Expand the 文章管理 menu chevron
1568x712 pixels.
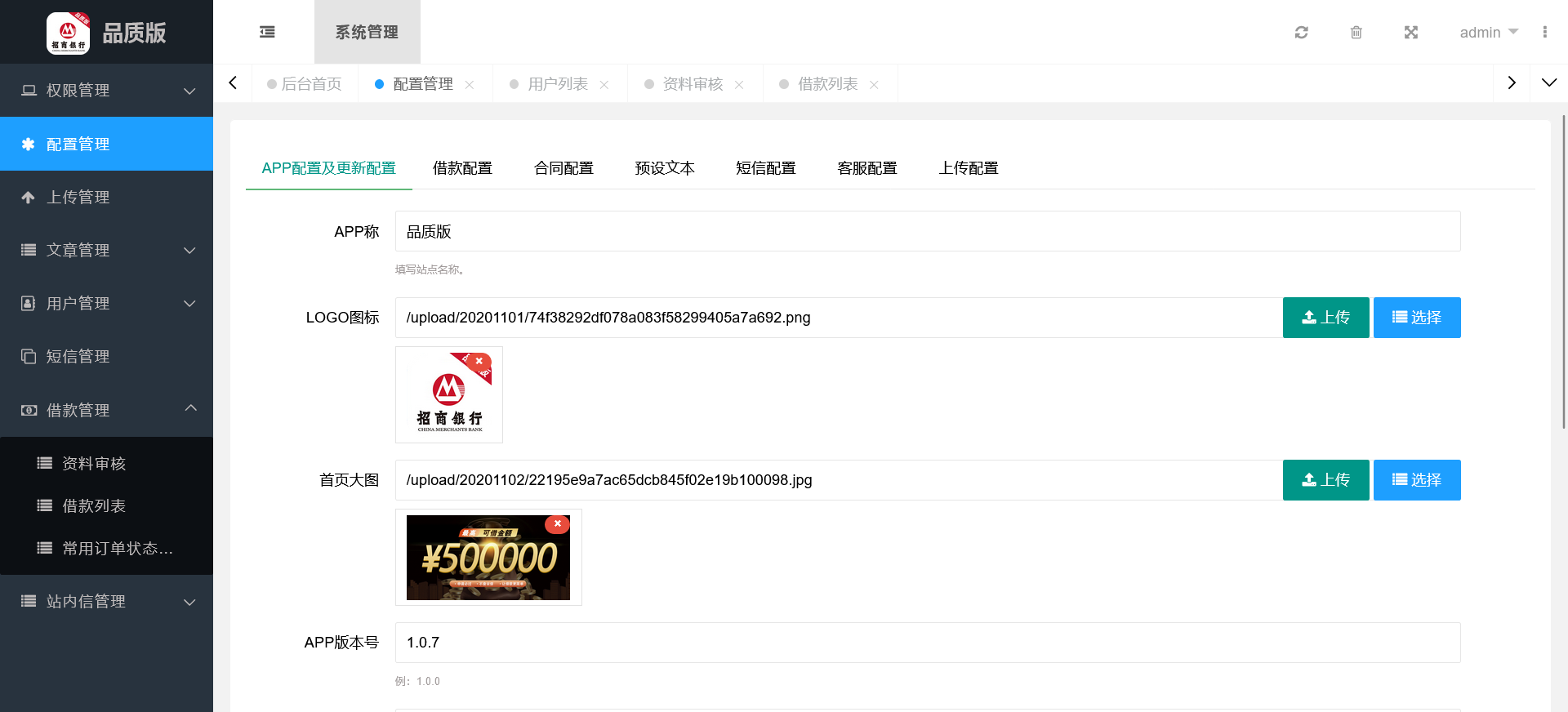point(189,250)
